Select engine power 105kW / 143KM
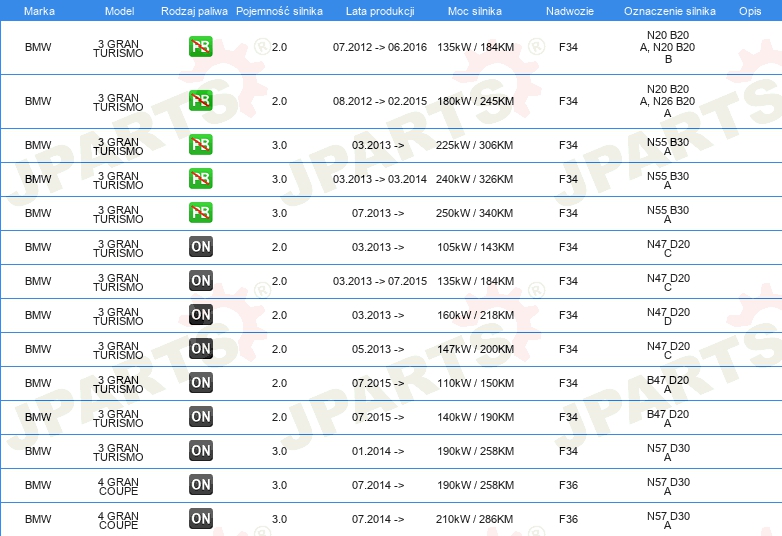This screenshot has width=782, height=536. [x=475, y=247]
